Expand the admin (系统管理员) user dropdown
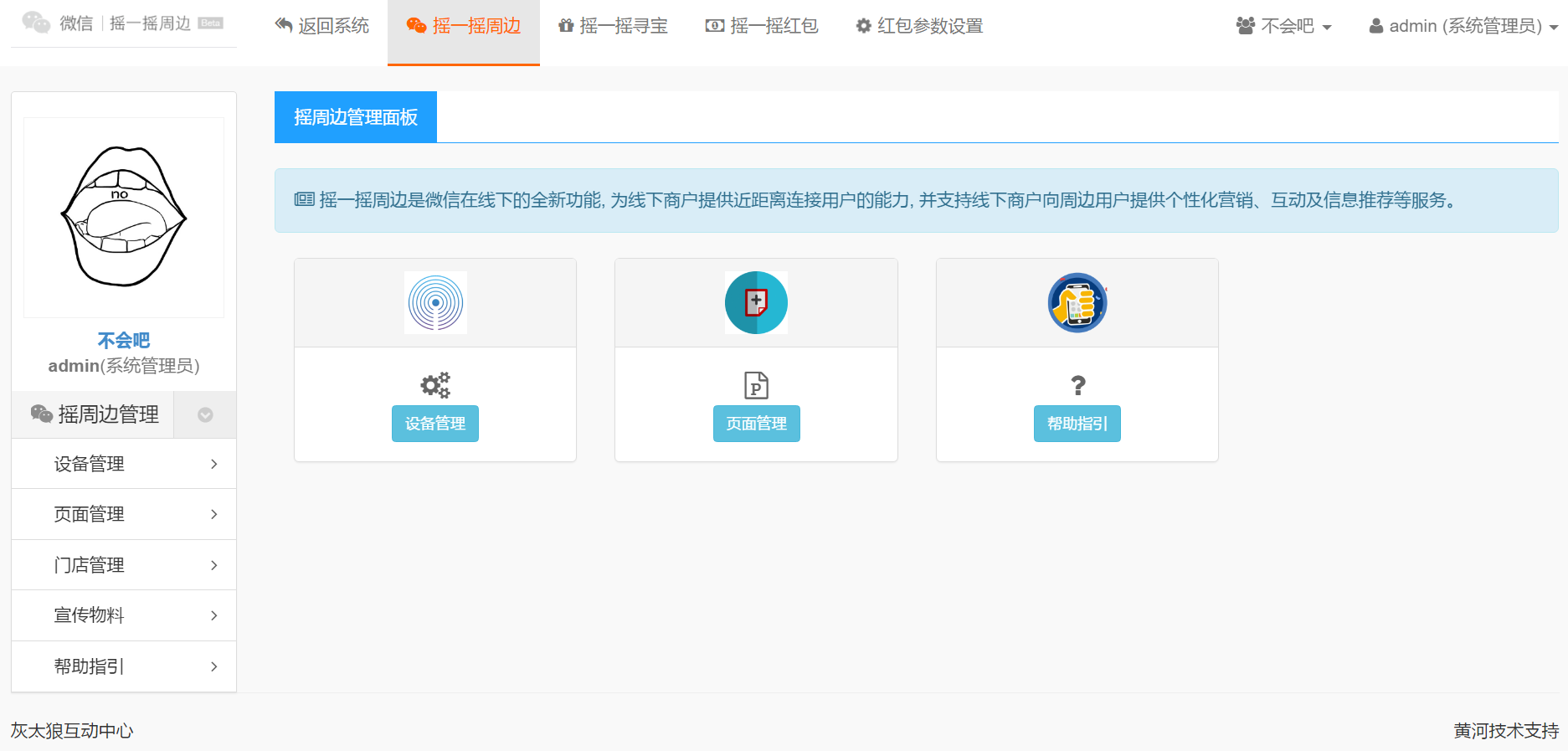Viewport: 1568px width, 751px height. coord(1463,26)
